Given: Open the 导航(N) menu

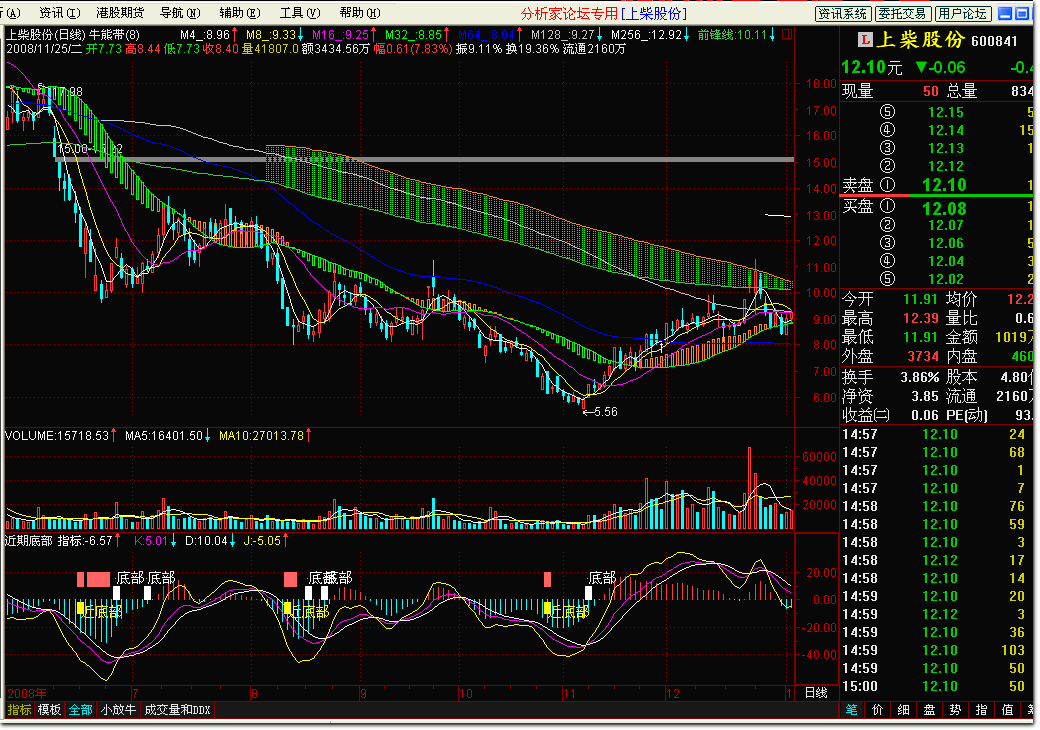Looking at the screenshot, I should pyautogui.click(x=180, y=13).
